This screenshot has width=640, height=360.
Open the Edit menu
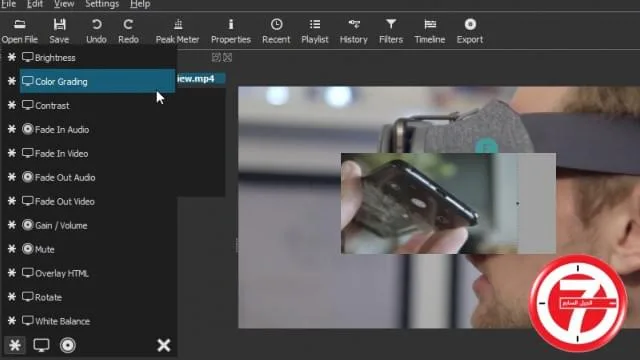tap(35, 4)
